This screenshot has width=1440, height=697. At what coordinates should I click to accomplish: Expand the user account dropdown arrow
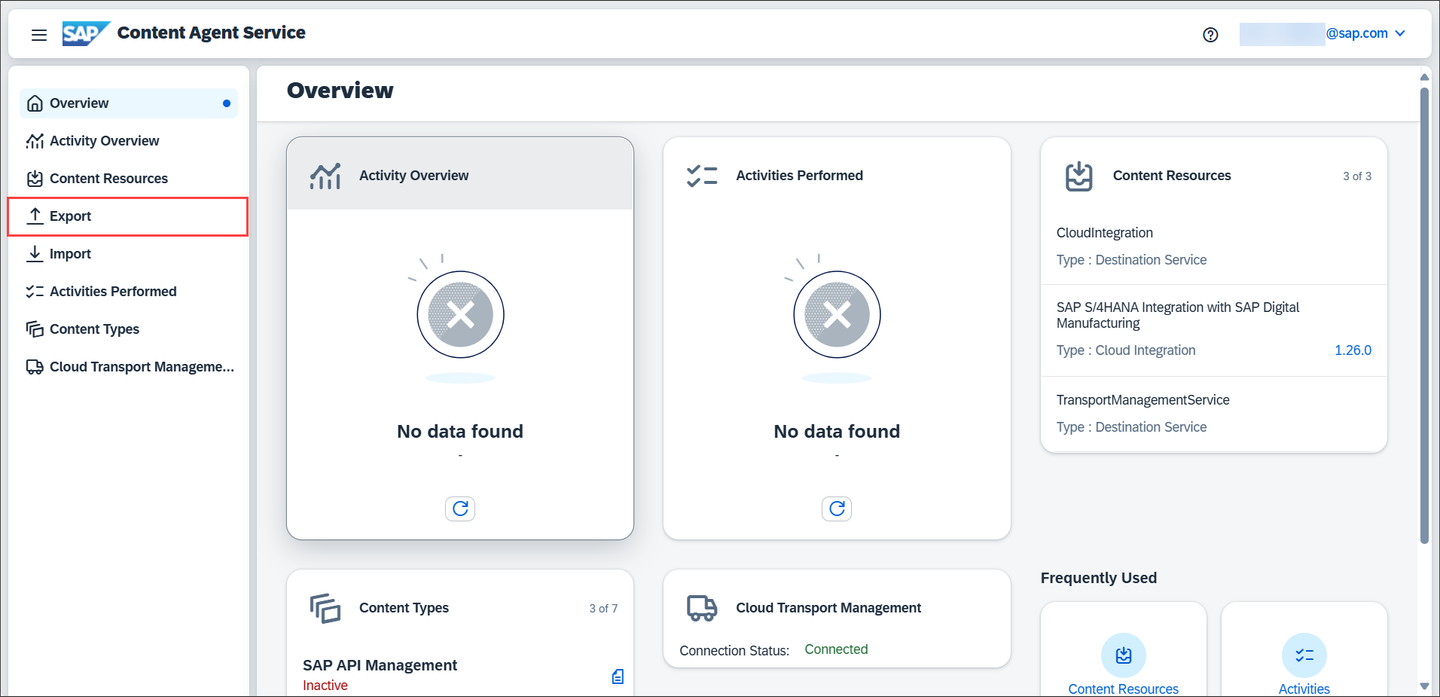point(1400,34)
